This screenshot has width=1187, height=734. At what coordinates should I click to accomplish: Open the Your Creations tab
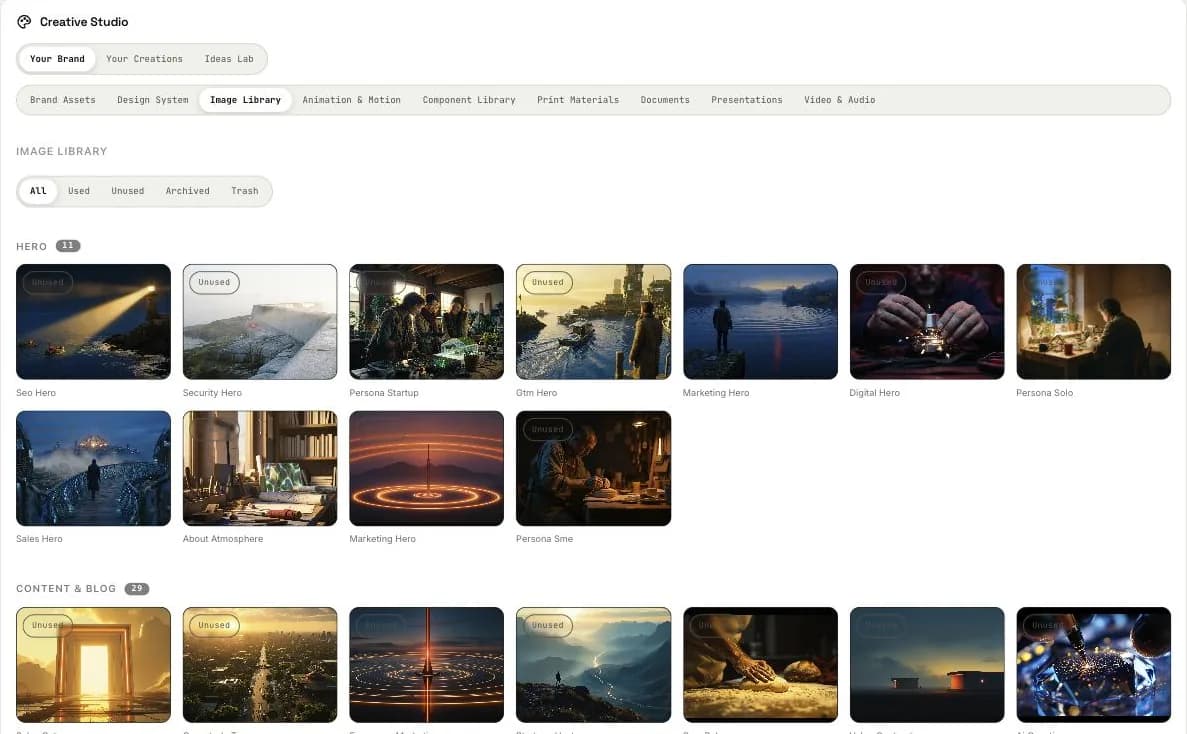pos(145,59)
